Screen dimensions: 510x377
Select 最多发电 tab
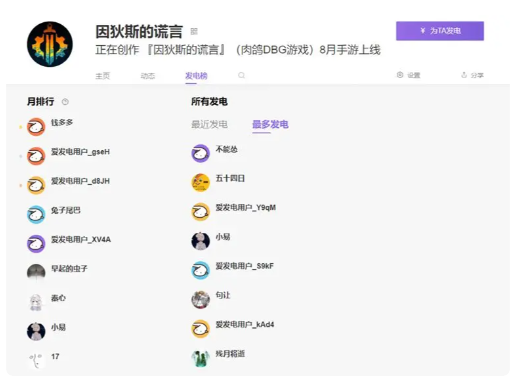point(270,124)
